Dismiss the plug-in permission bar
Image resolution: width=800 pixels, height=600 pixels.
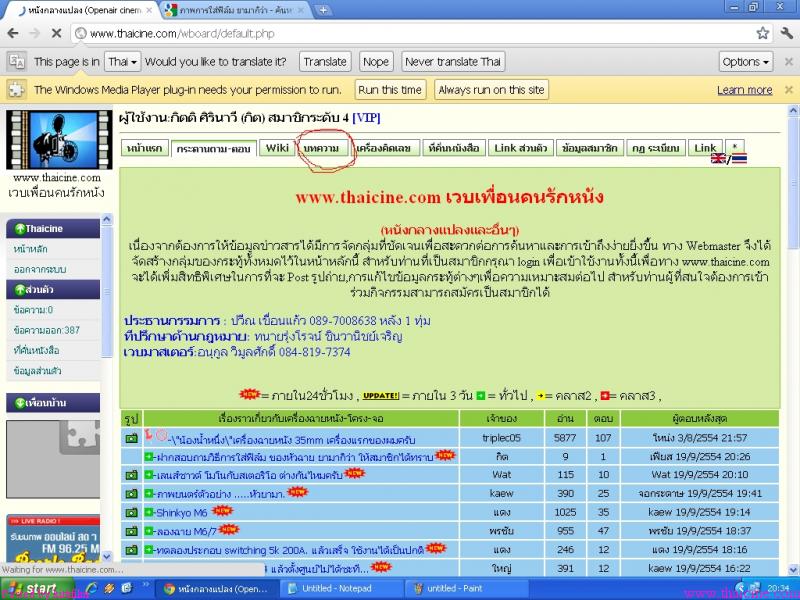point(788,90)
